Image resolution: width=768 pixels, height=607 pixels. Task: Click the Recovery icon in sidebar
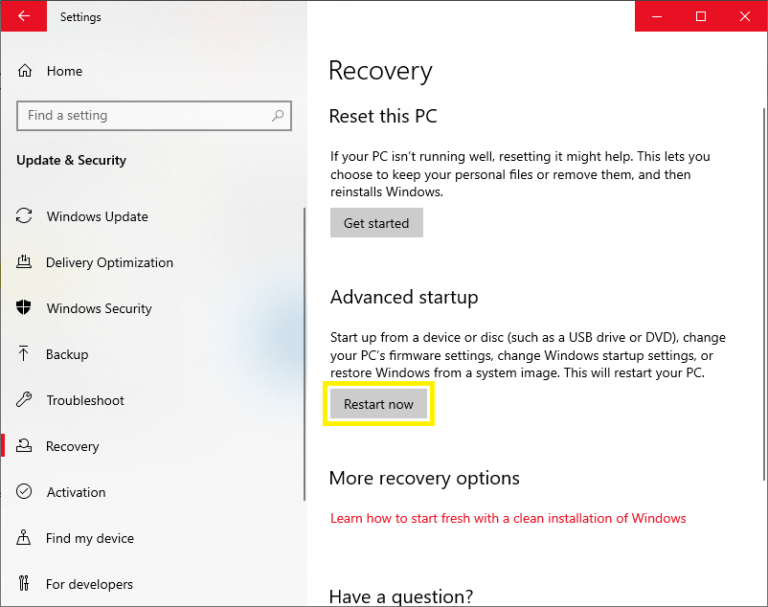24,446
